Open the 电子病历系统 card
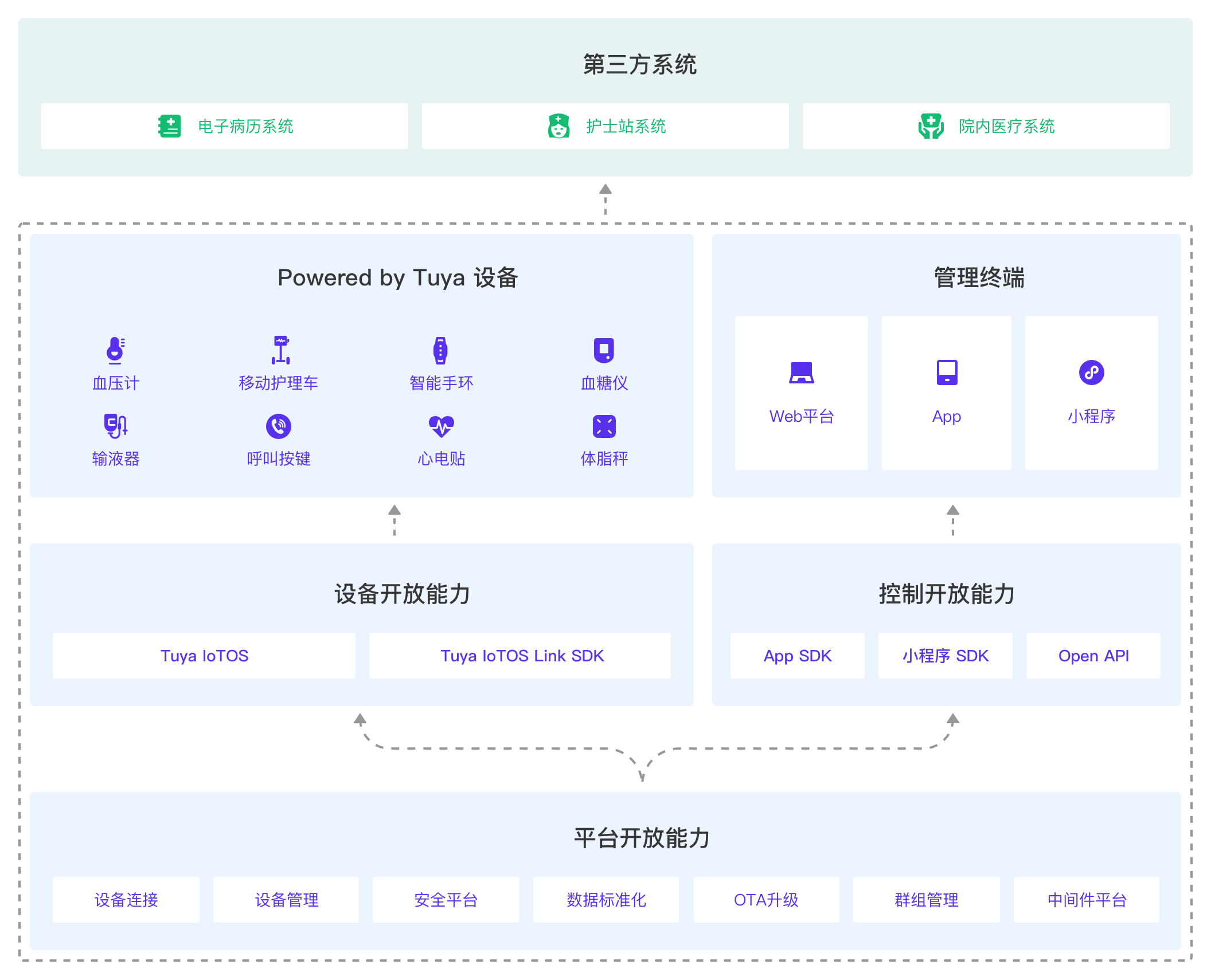The width and height of the screenshot is (1211, 980). point(225,126)
